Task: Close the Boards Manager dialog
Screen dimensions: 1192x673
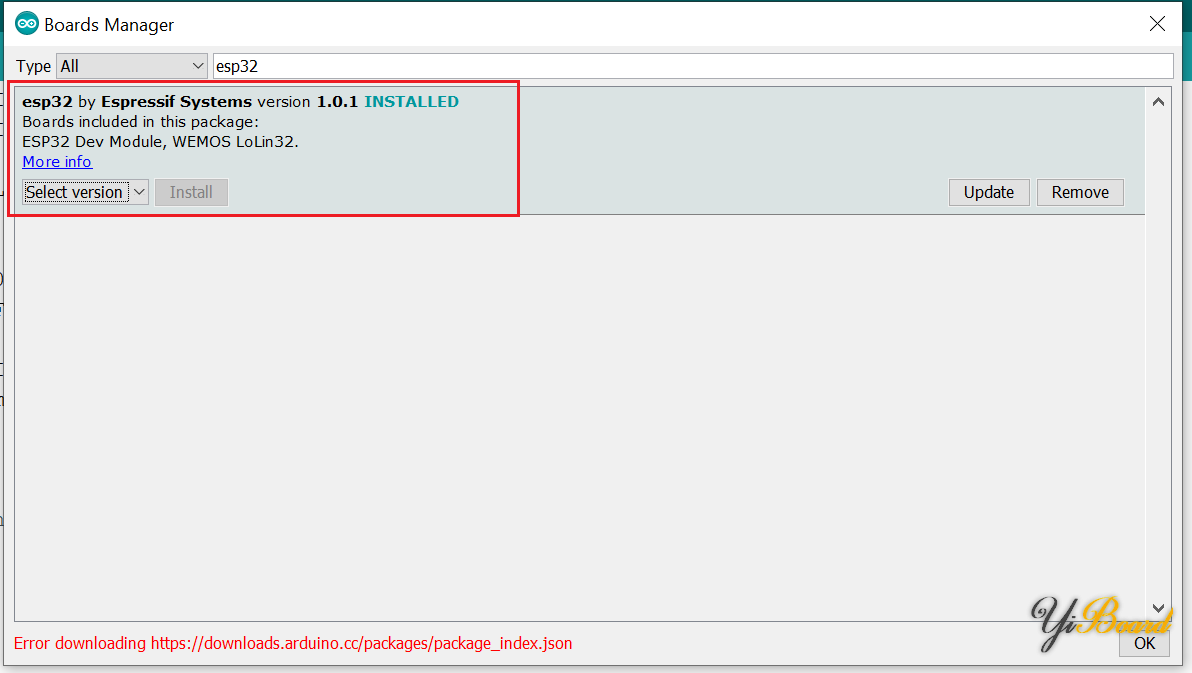Action: pos(1157,24)
